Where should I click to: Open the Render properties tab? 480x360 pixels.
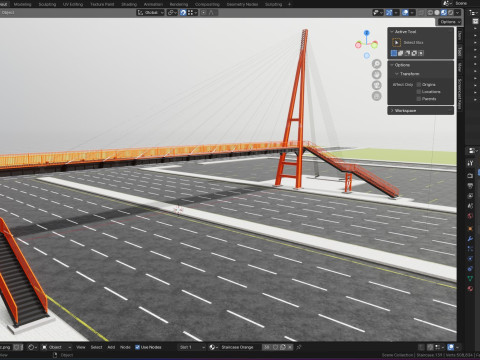[x=470, y=176]
